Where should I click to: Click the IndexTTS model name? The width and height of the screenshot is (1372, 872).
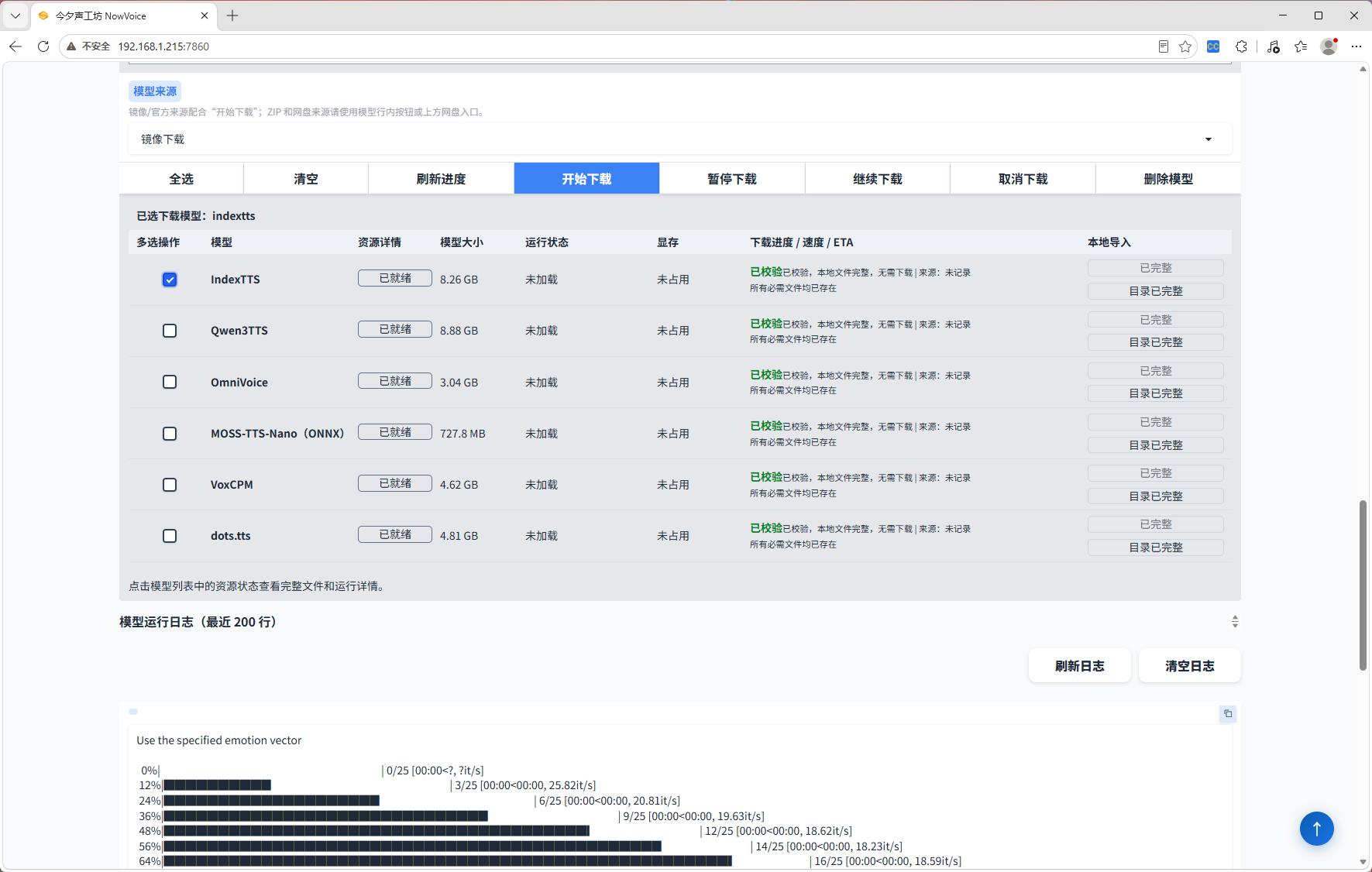point(236,280)
